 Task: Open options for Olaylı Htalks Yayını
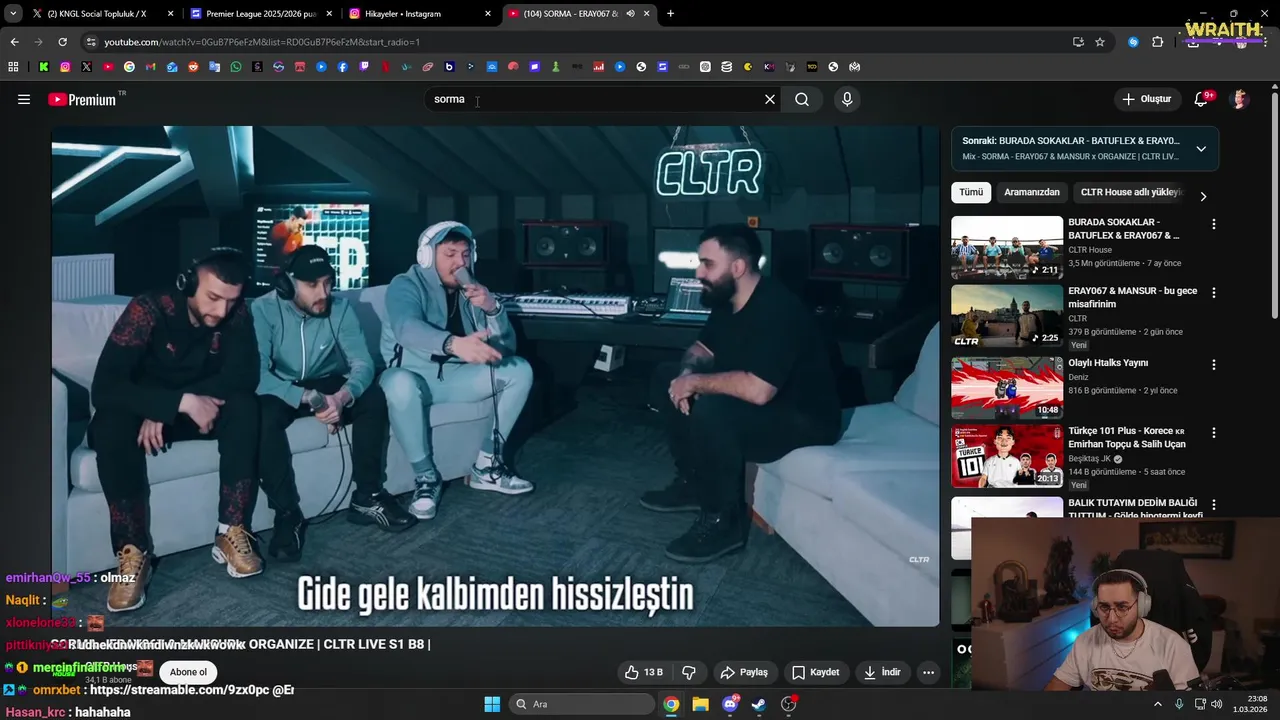[x=1214, y=365]
